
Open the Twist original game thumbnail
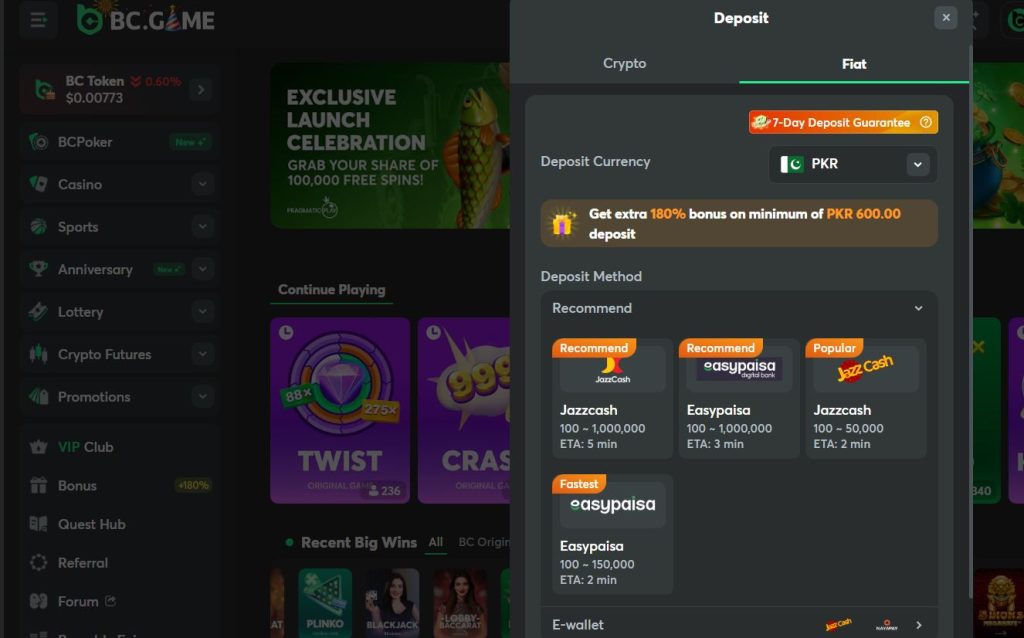pos(340,410)
